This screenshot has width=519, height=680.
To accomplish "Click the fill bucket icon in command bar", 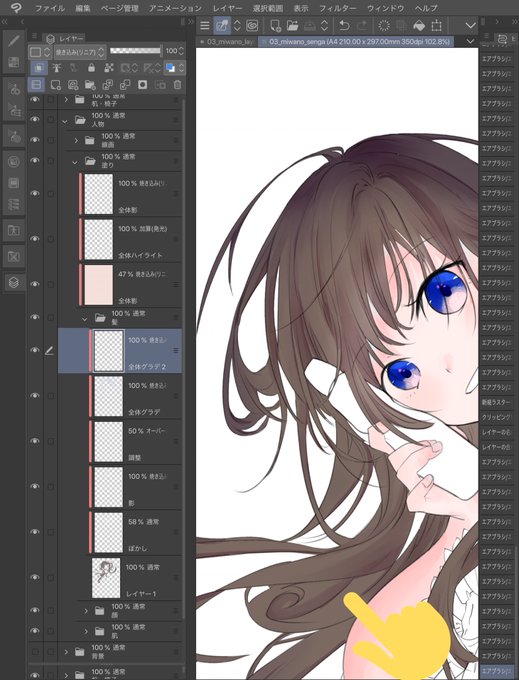I will pos(419,26).
